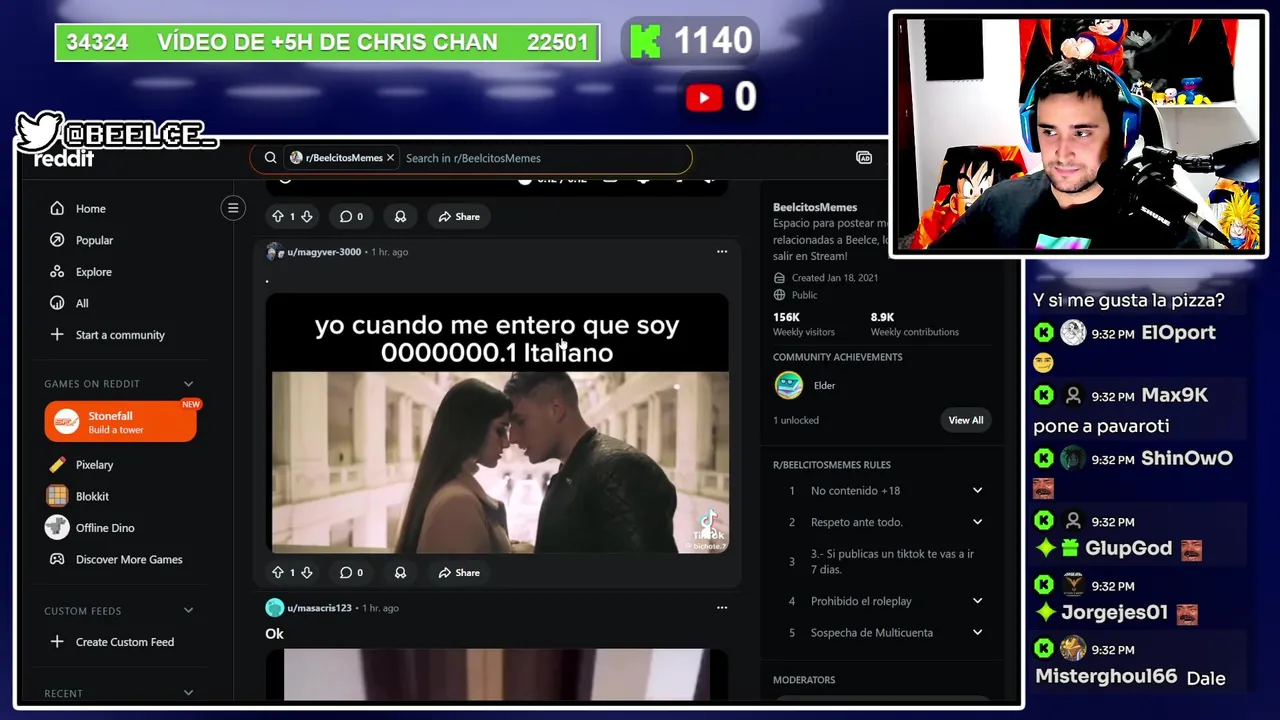Click the Chris Chan video goal bar

click(327, 43)
